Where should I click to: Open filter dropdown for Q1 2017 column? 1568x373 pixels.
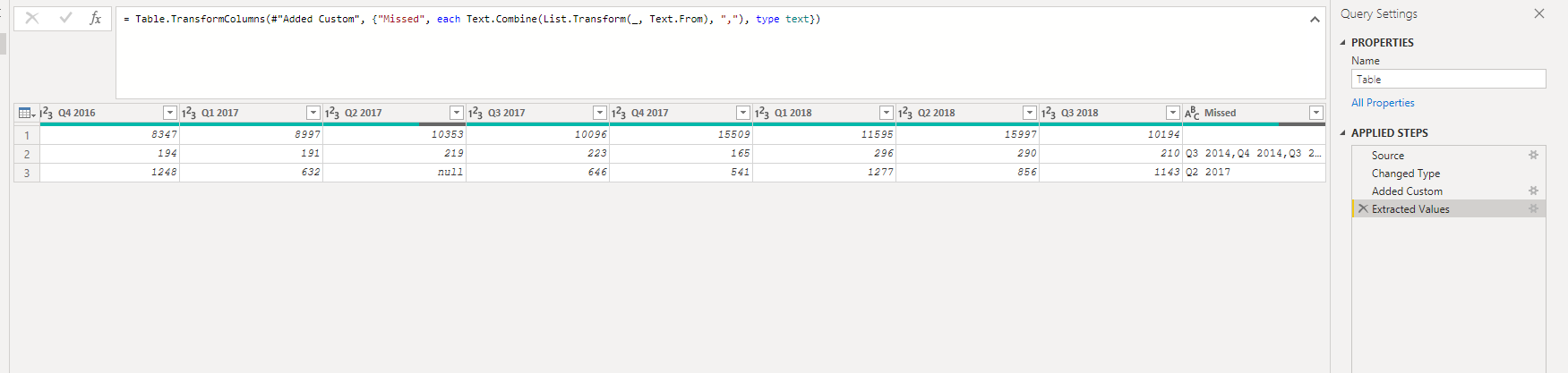pyautogui.click(x=313, y=113)
